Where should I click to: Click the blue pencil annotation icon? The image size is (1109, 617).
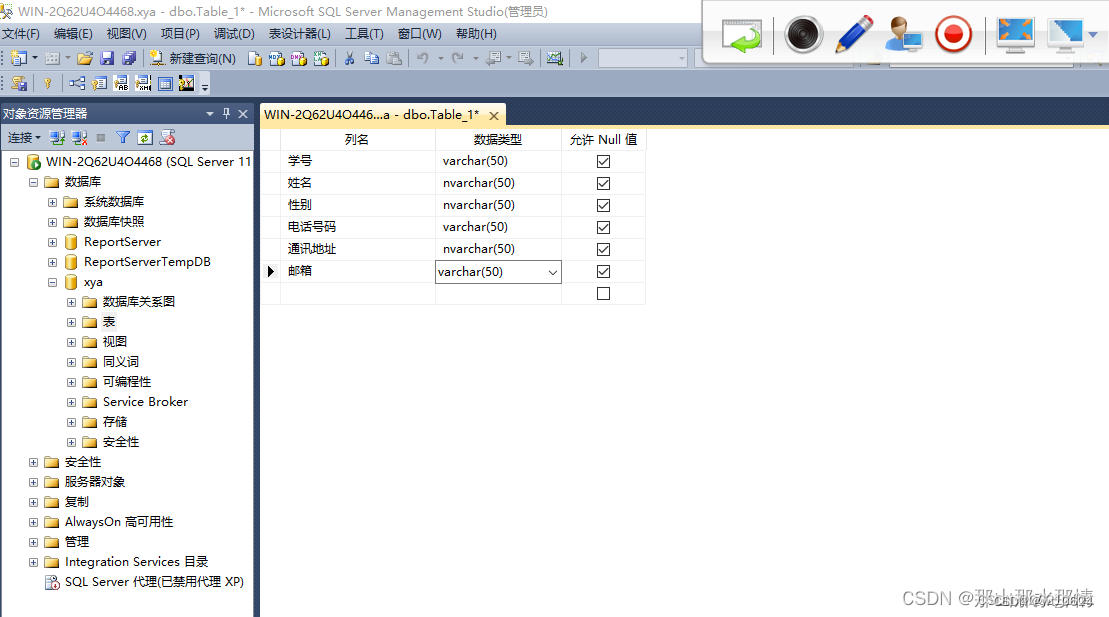(x=854, y=34)
